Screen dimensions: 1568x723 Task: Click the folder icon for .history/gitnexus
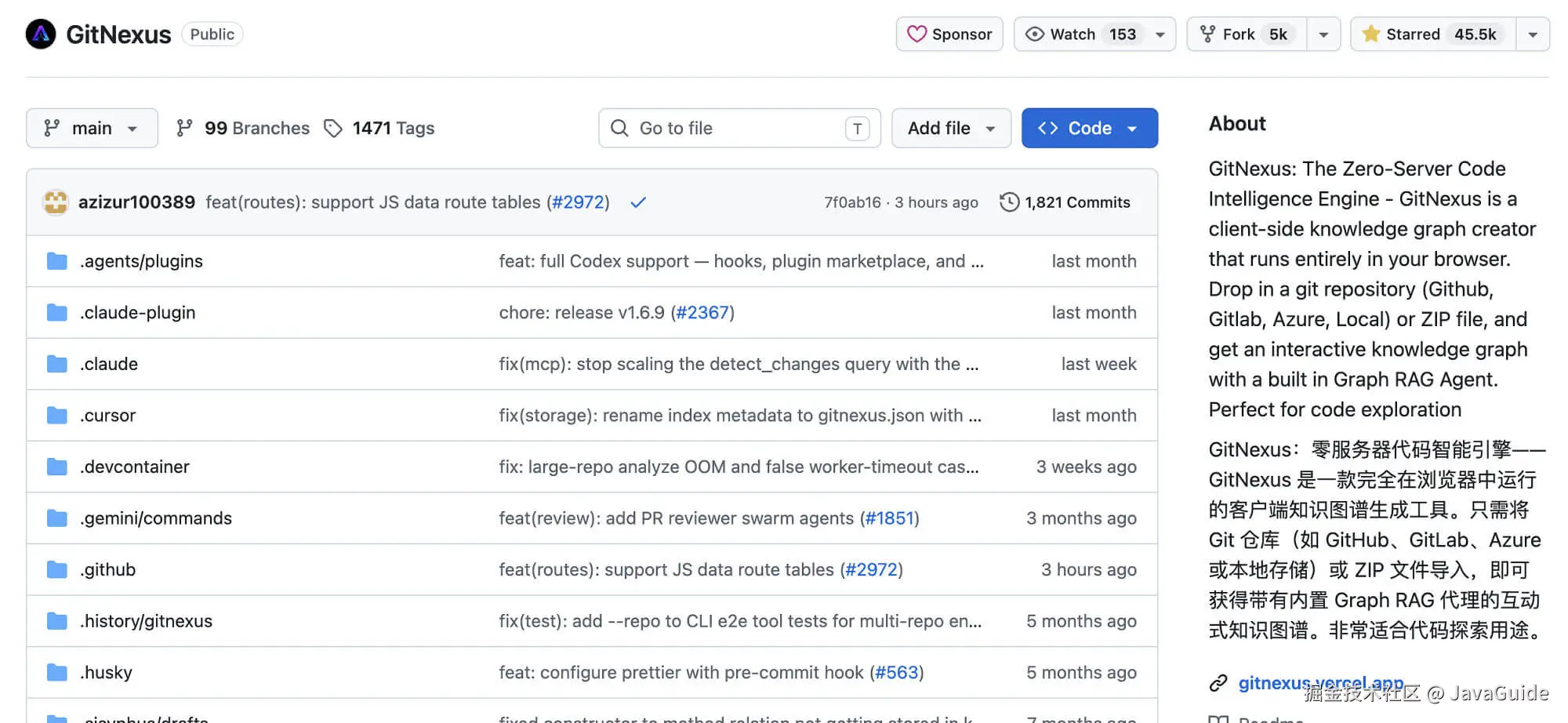pos(56,621)
